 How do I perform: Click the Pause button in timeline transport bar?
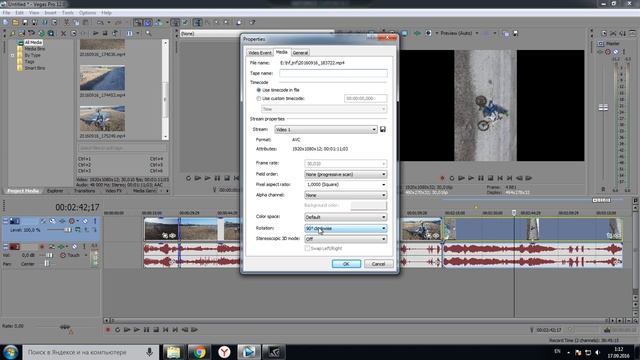click(x=146, y=329)
